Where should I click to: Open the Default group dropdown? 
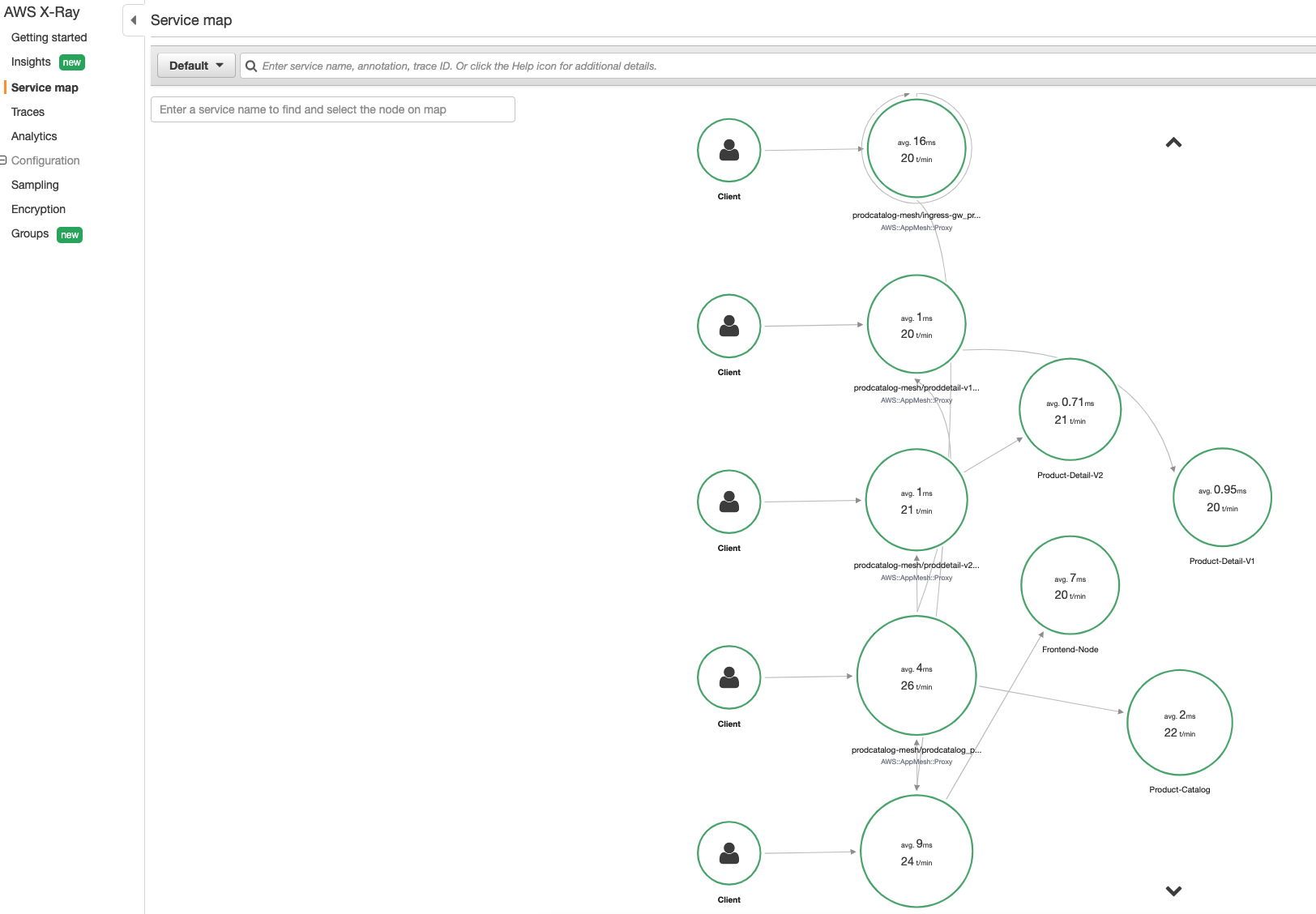[196, 66]
